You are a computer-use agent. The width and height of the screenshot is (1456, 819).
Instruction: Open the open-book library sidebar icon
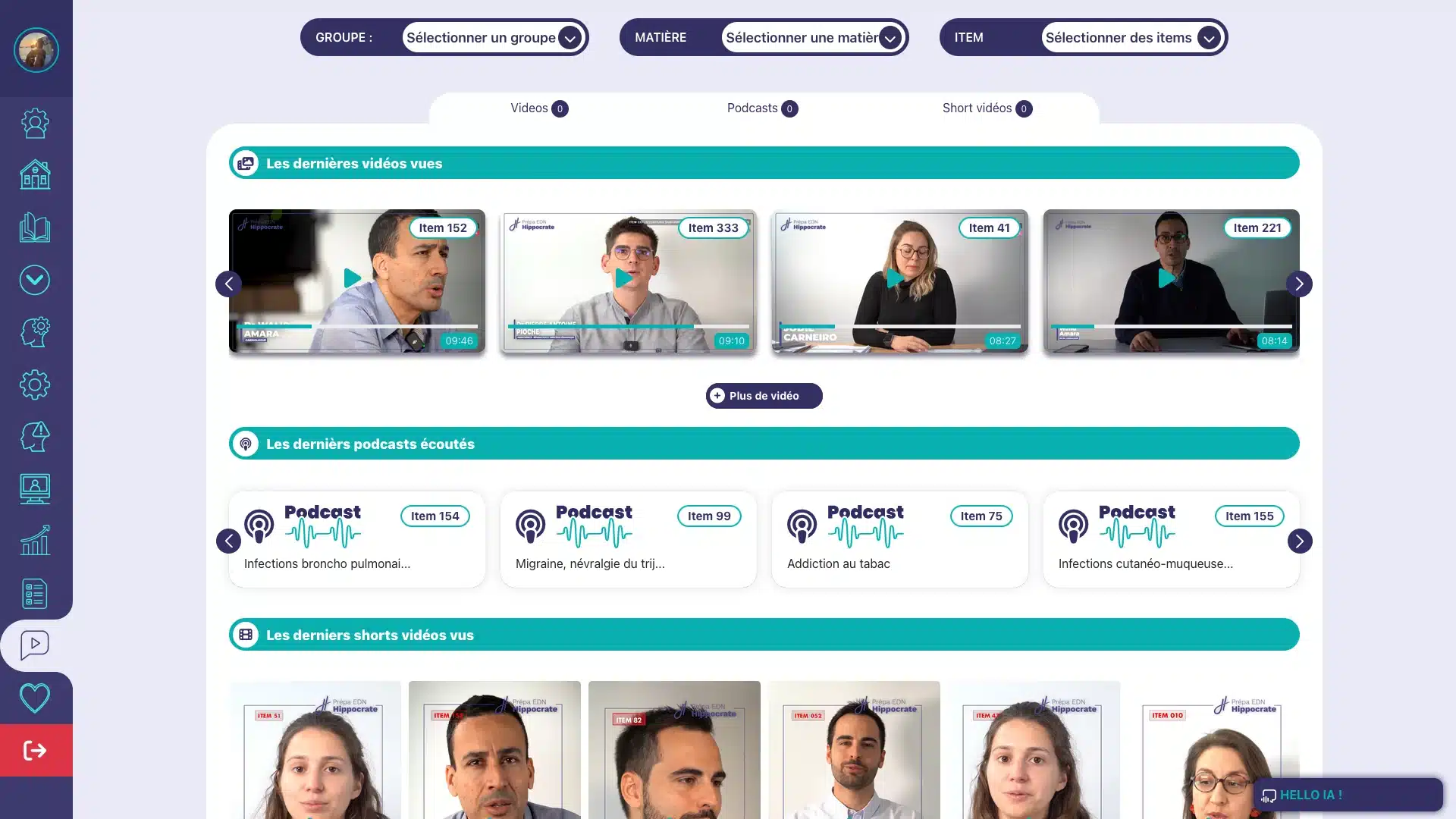pyautogui.click(x=35, y=227)
